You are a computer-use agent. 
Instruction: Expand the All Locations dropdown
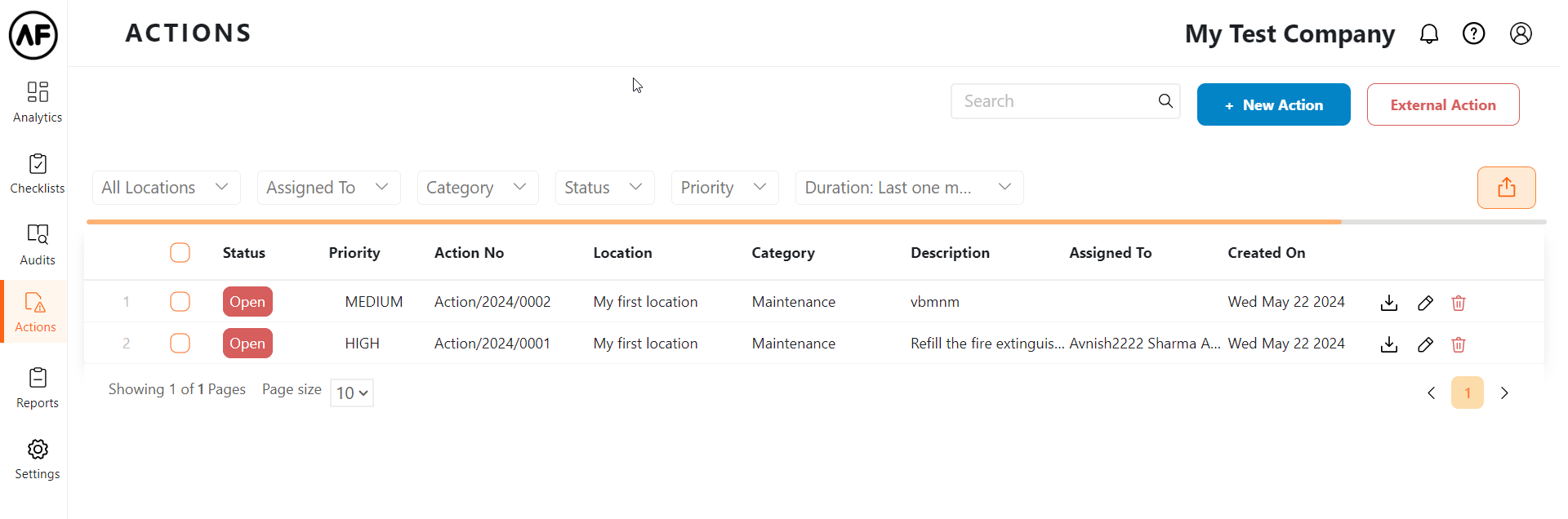166,188
